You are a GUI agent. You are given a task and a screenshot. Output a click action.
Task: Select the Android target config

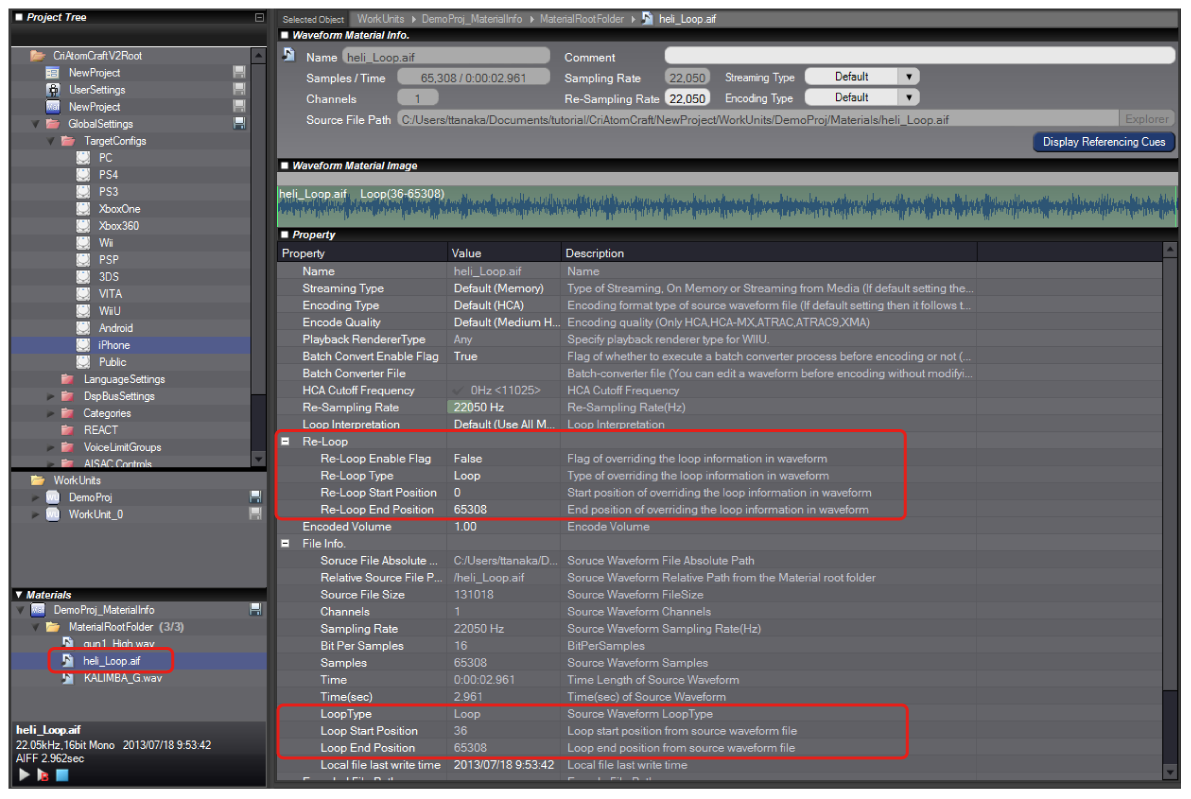(x=115, y=328)
